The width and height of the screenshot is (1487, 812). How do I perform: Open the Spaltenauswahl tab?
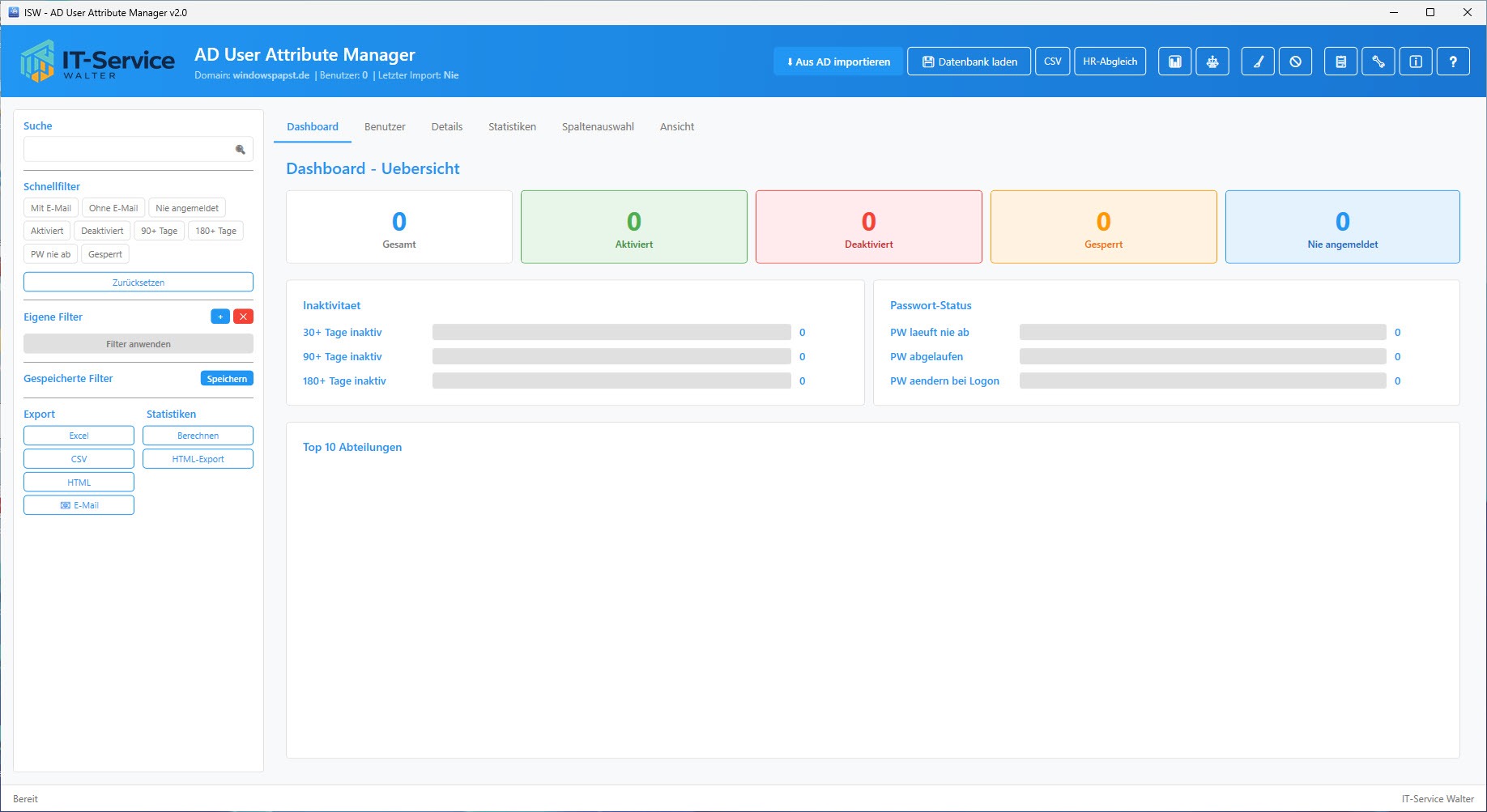click(598, 127)
